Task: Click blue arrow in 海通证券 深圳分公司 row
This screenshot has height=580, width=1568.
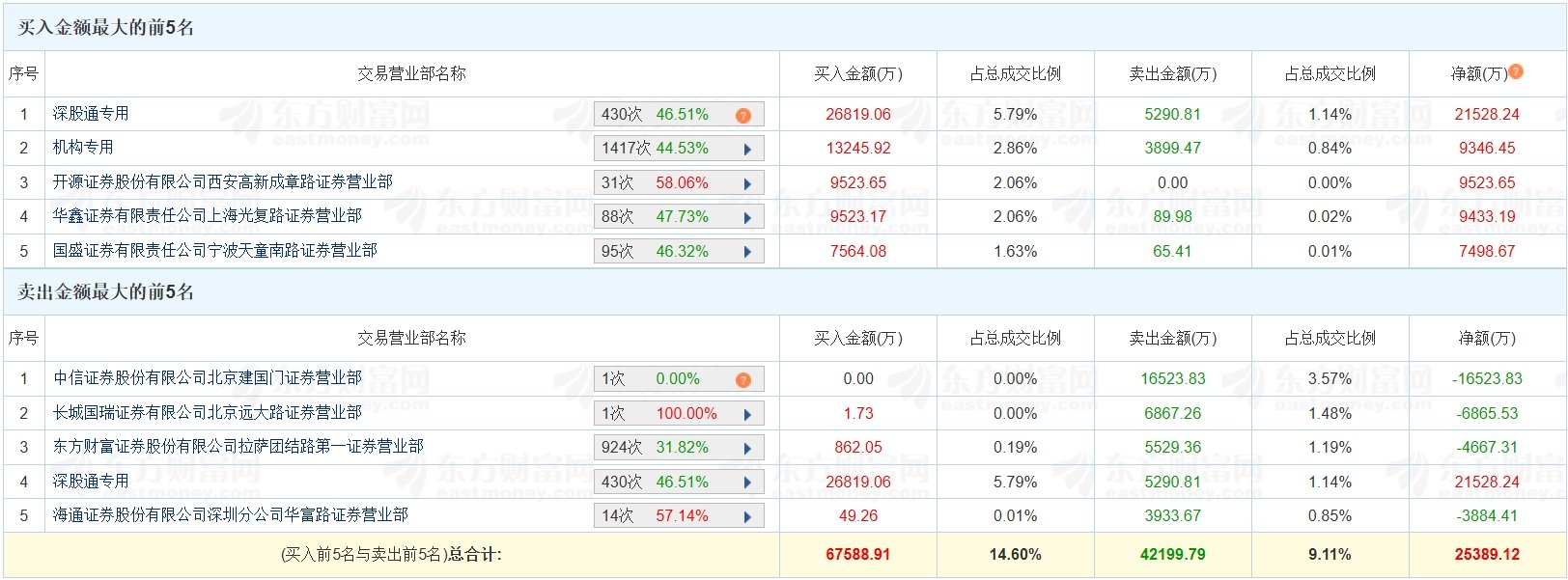Action: tap(747, 516)
